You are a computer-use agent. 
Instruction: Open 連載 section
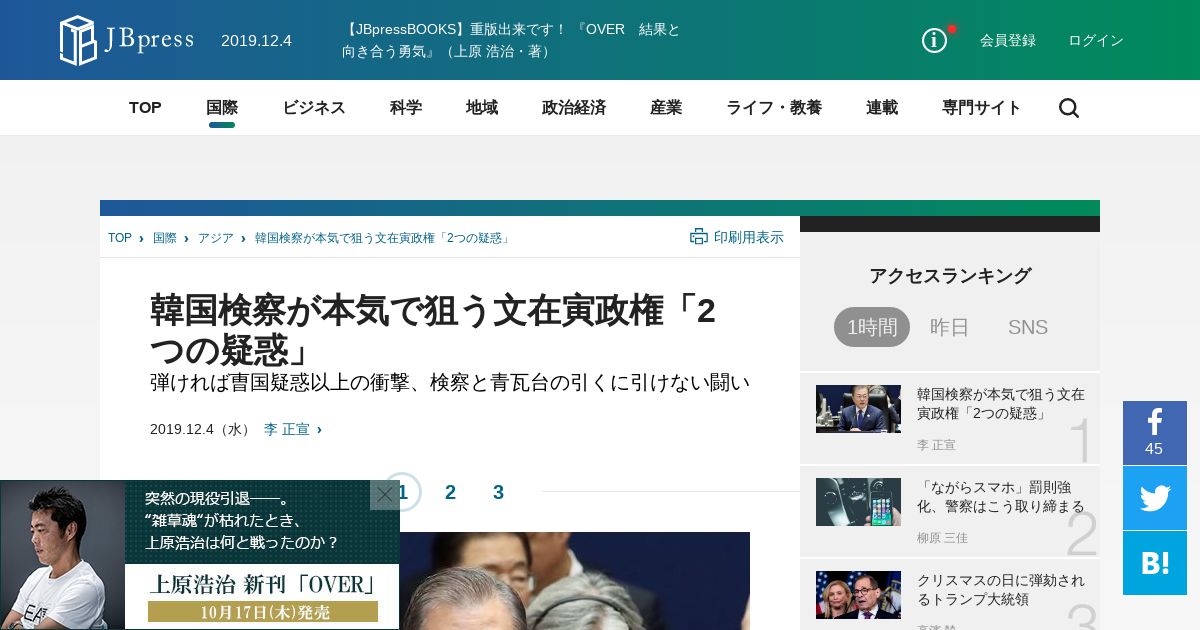tap(882, 108)
